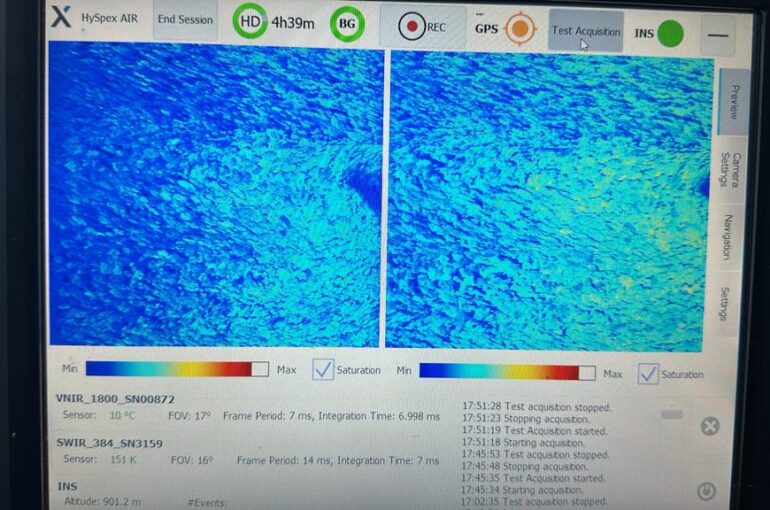Click the VNIR preview image on the left
770x510 pixels.
(216, 194)
